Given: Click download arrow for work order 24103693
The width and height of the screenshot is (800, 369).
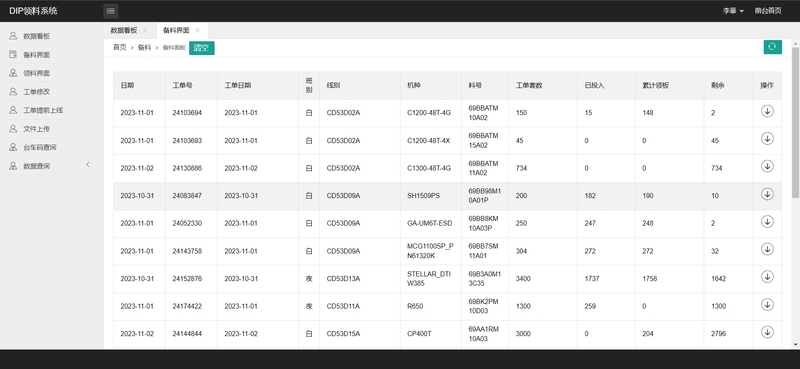Looking at the screenshot, I should 767,138.
